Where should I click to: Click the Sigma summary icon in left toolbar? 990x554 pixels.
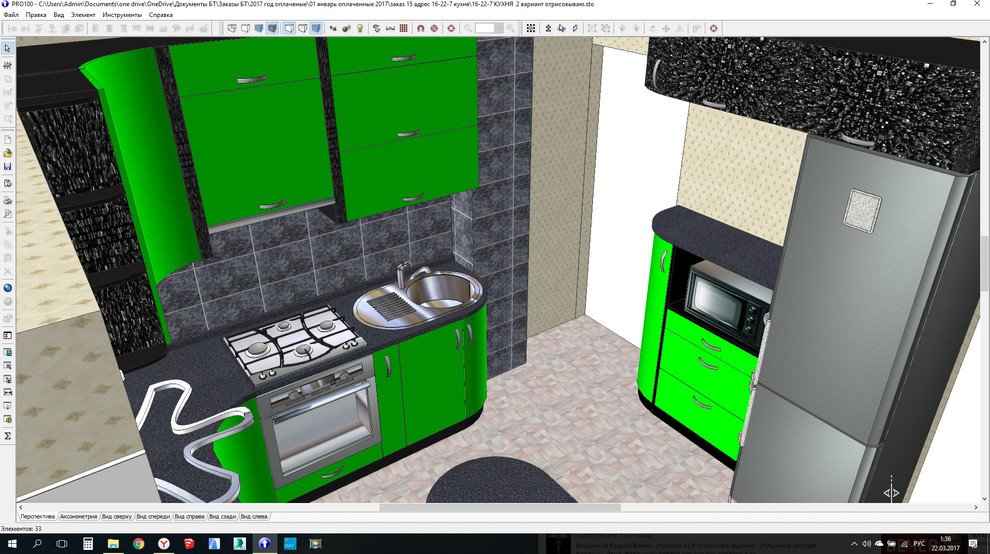pos(8,436)
